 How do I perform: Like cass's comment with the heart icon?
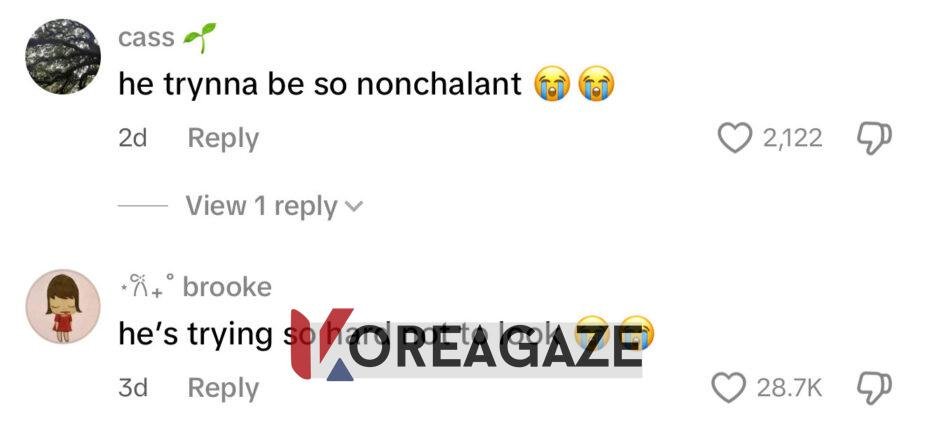(734, 139)
